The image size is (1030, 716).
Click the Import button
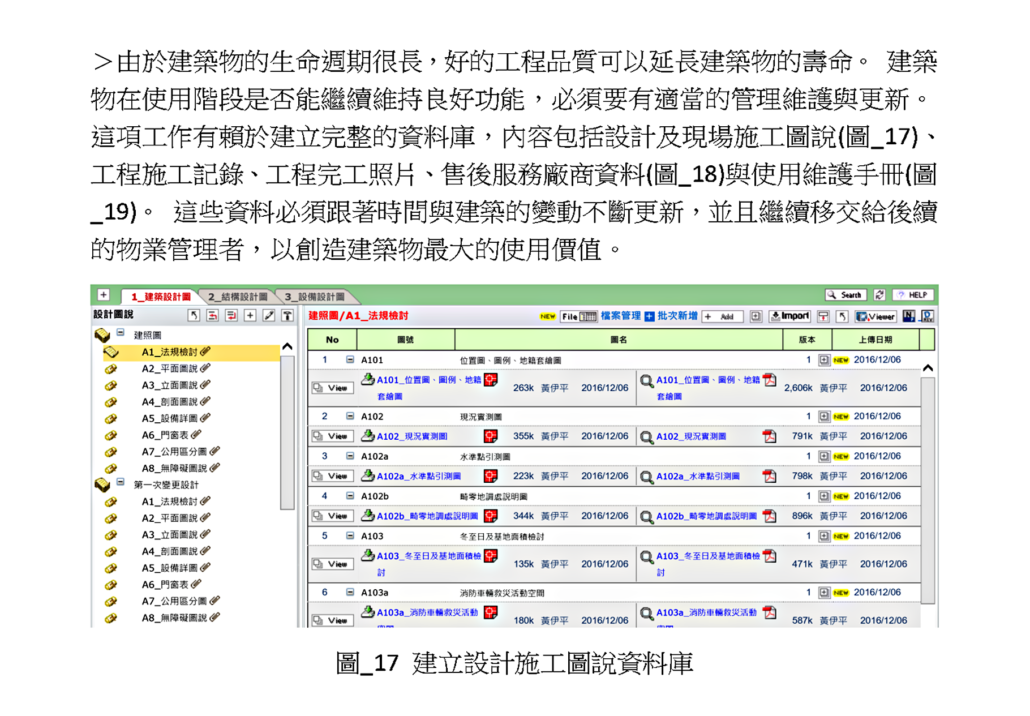[x=790, y=317]
